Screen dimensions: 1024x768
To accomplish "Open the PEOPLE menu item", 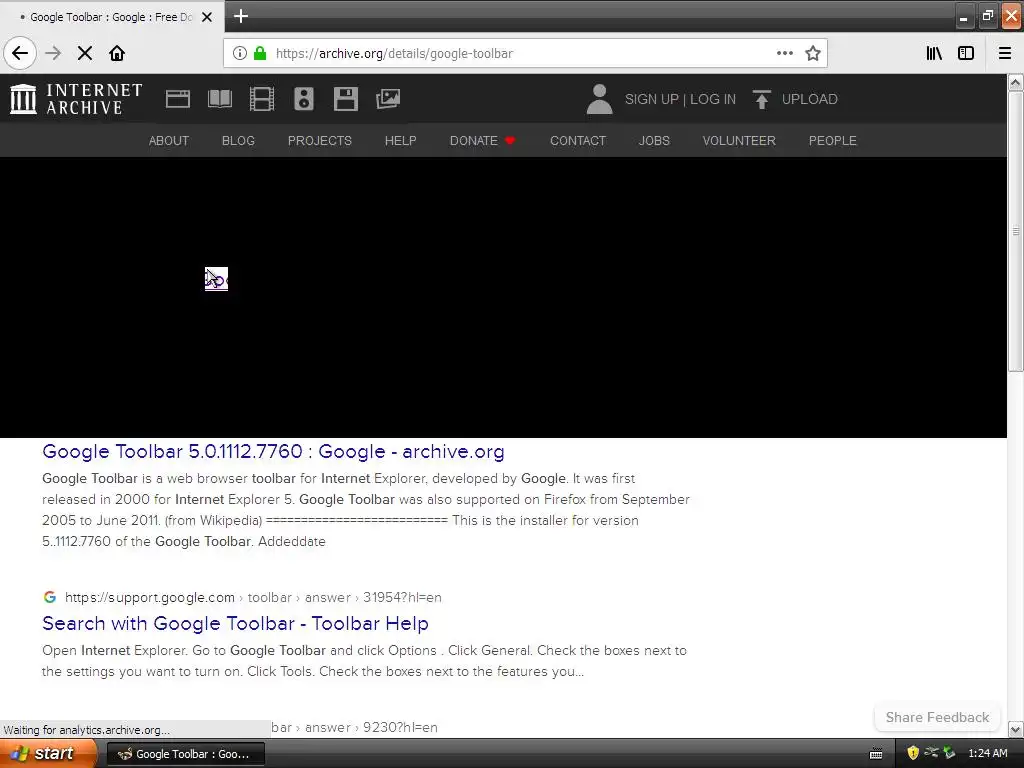I will (833, 140).
